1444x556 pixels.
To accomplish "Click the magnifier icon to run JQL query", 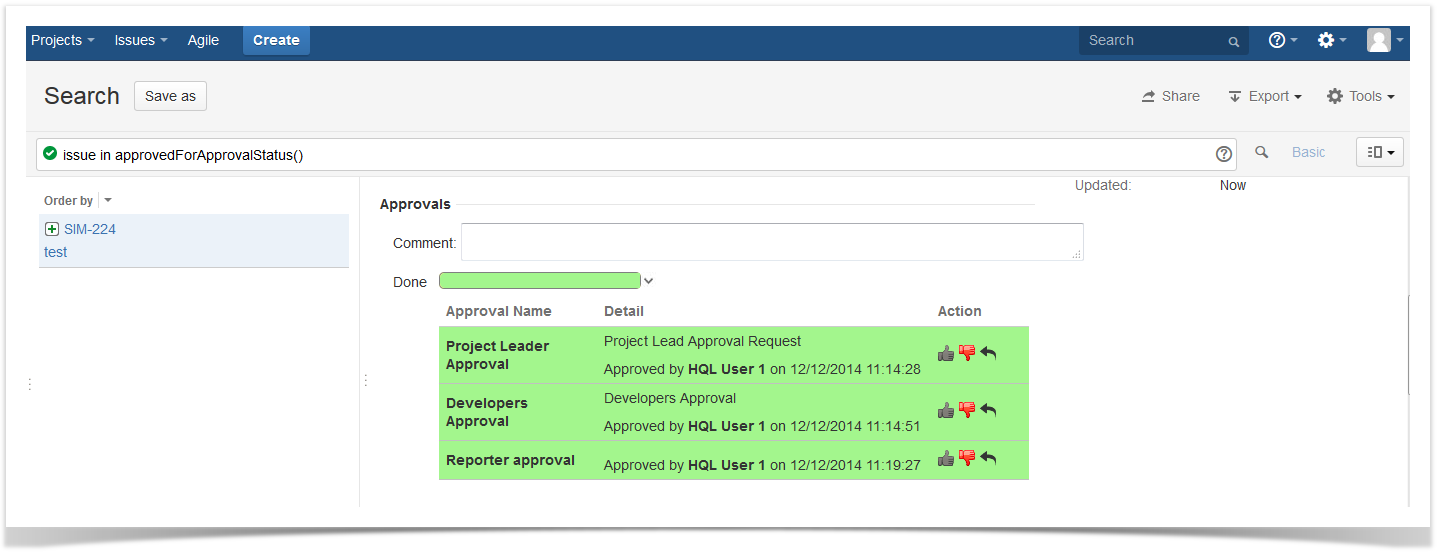I will tap(1262, 152).
